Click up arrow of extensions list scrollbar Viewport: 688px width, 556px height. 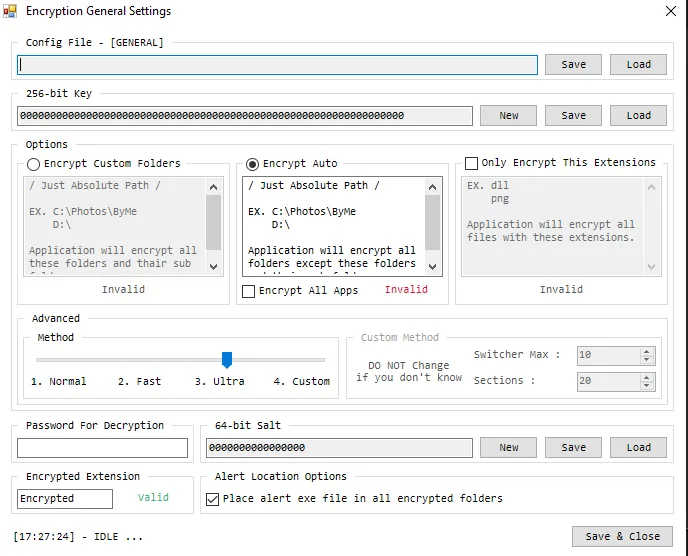click(651, 187)
